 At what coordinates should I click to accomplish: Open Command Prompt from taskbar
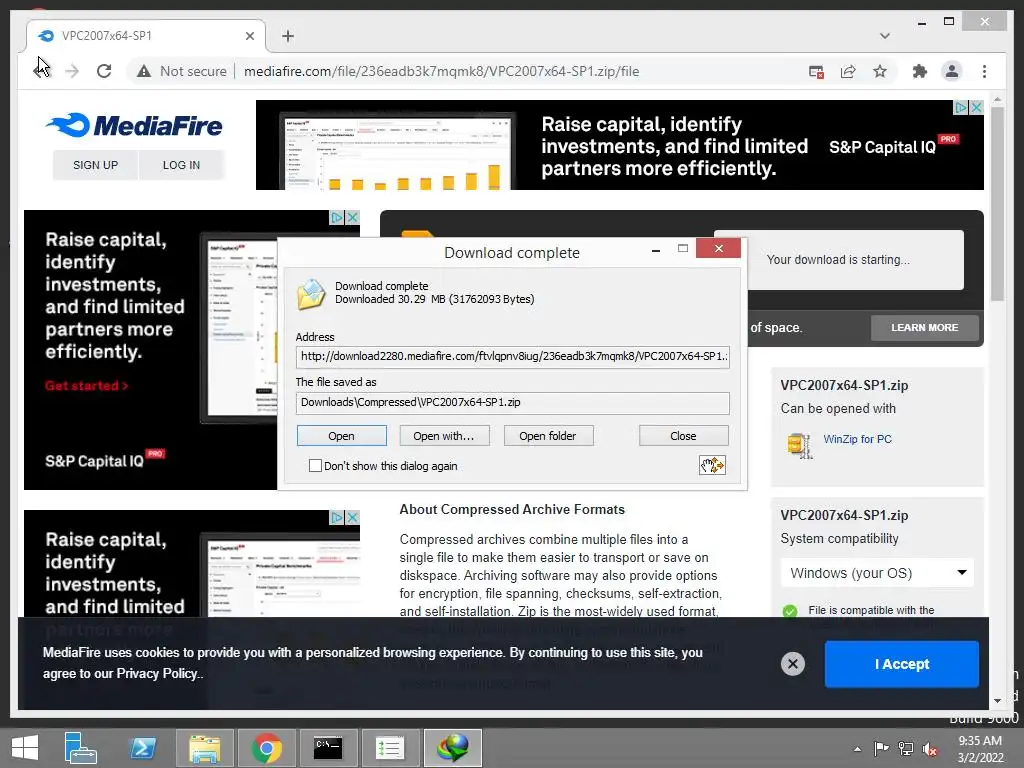[328, 748]
